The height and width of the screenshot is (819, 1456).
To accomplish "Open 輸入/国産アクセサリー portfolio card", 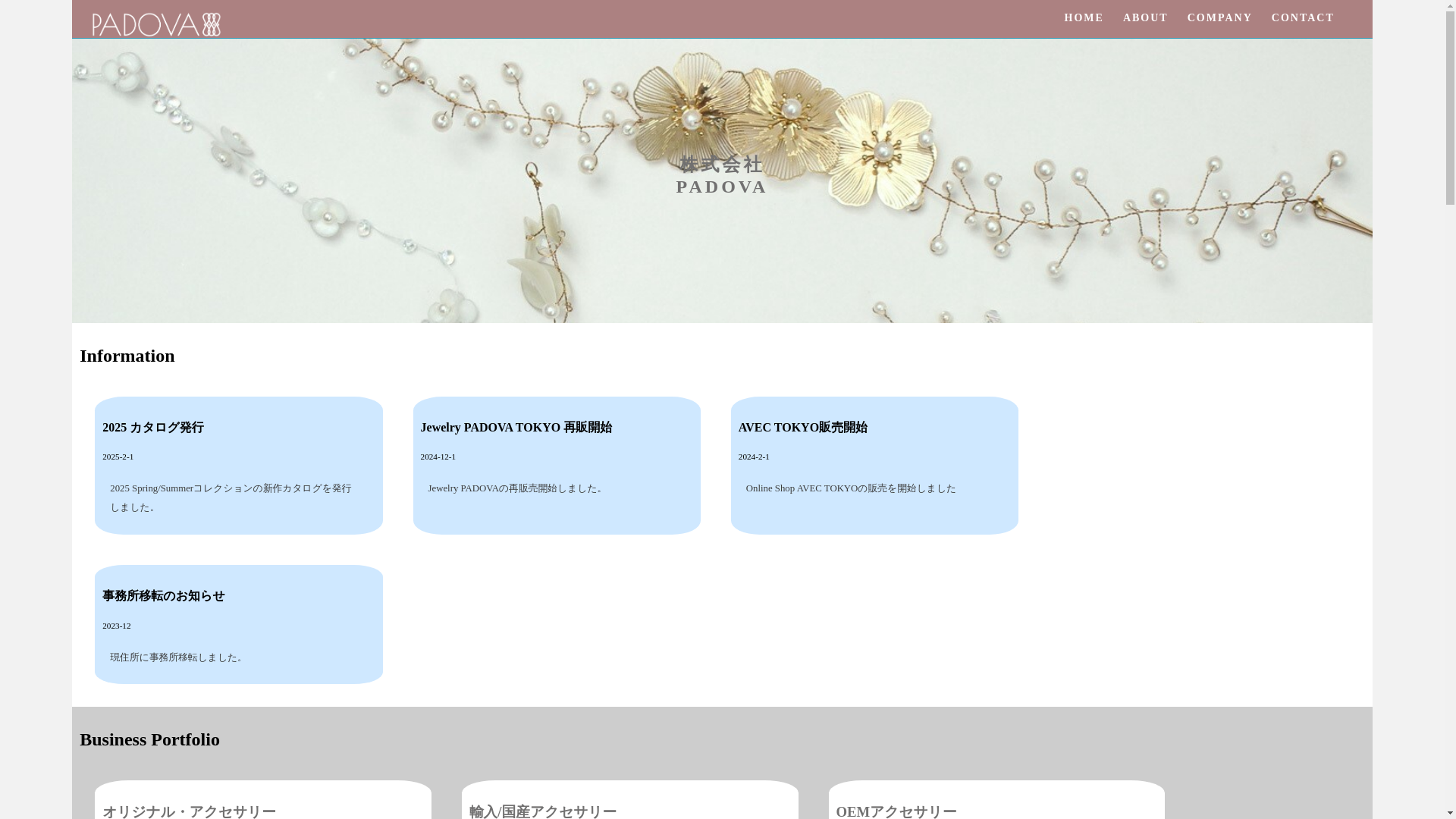I will point(629,799).
